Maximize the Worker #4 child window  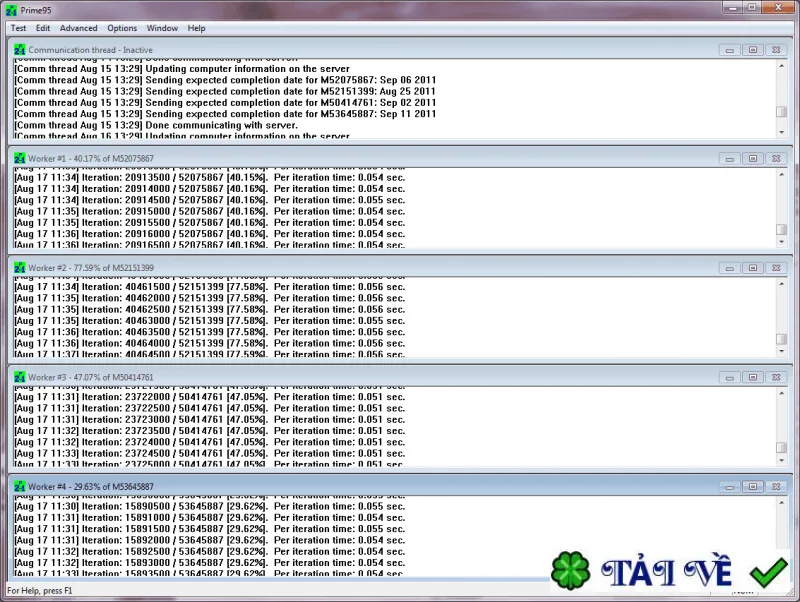(753, 487)
